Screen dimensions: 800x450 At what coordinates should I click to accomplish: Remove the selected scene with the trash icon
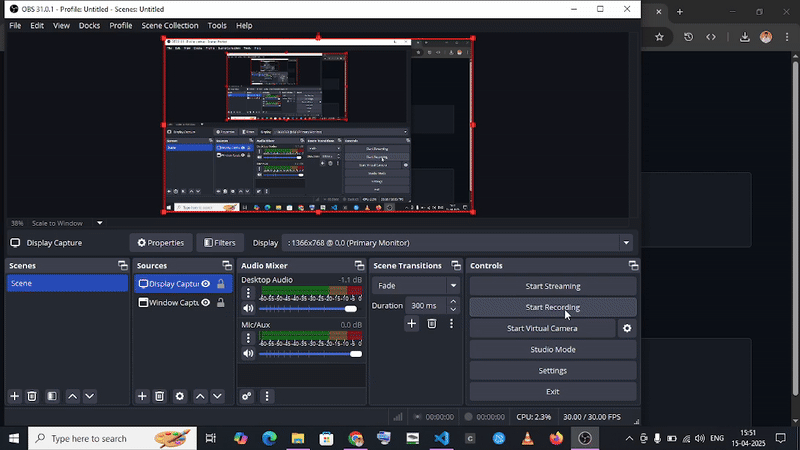tap(32, 396)
